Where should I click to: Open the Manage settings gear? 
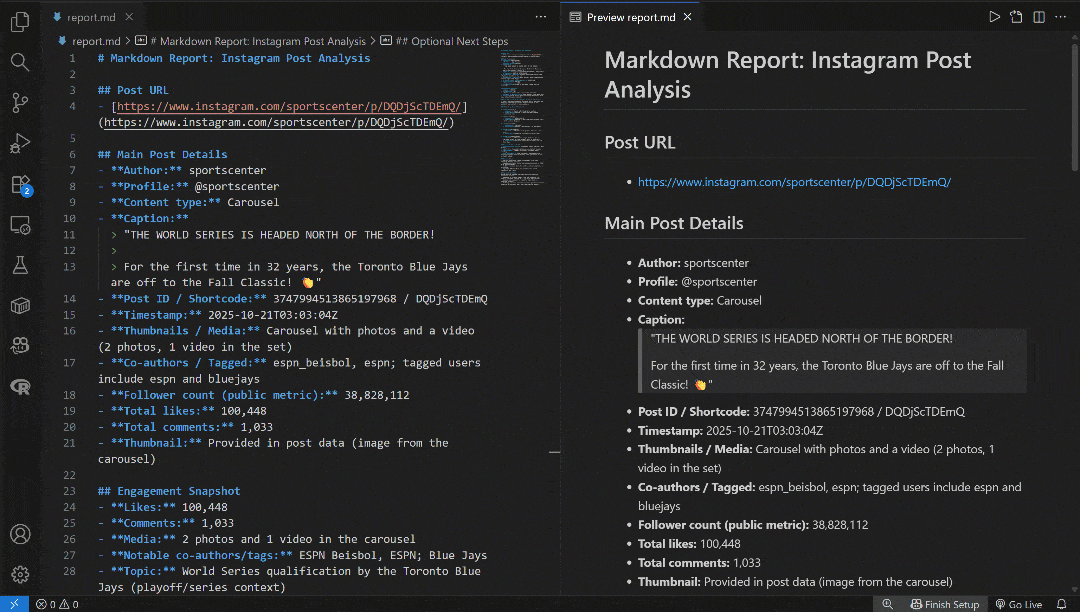pos(20,575)
